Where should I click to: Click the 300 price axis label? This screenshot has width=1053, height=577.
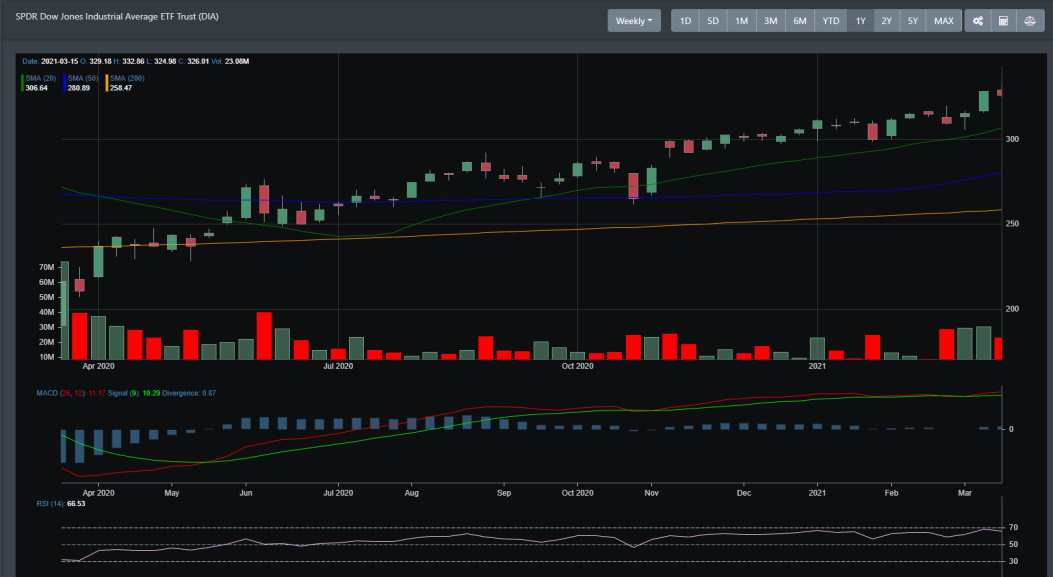[x=1012, y=139]
